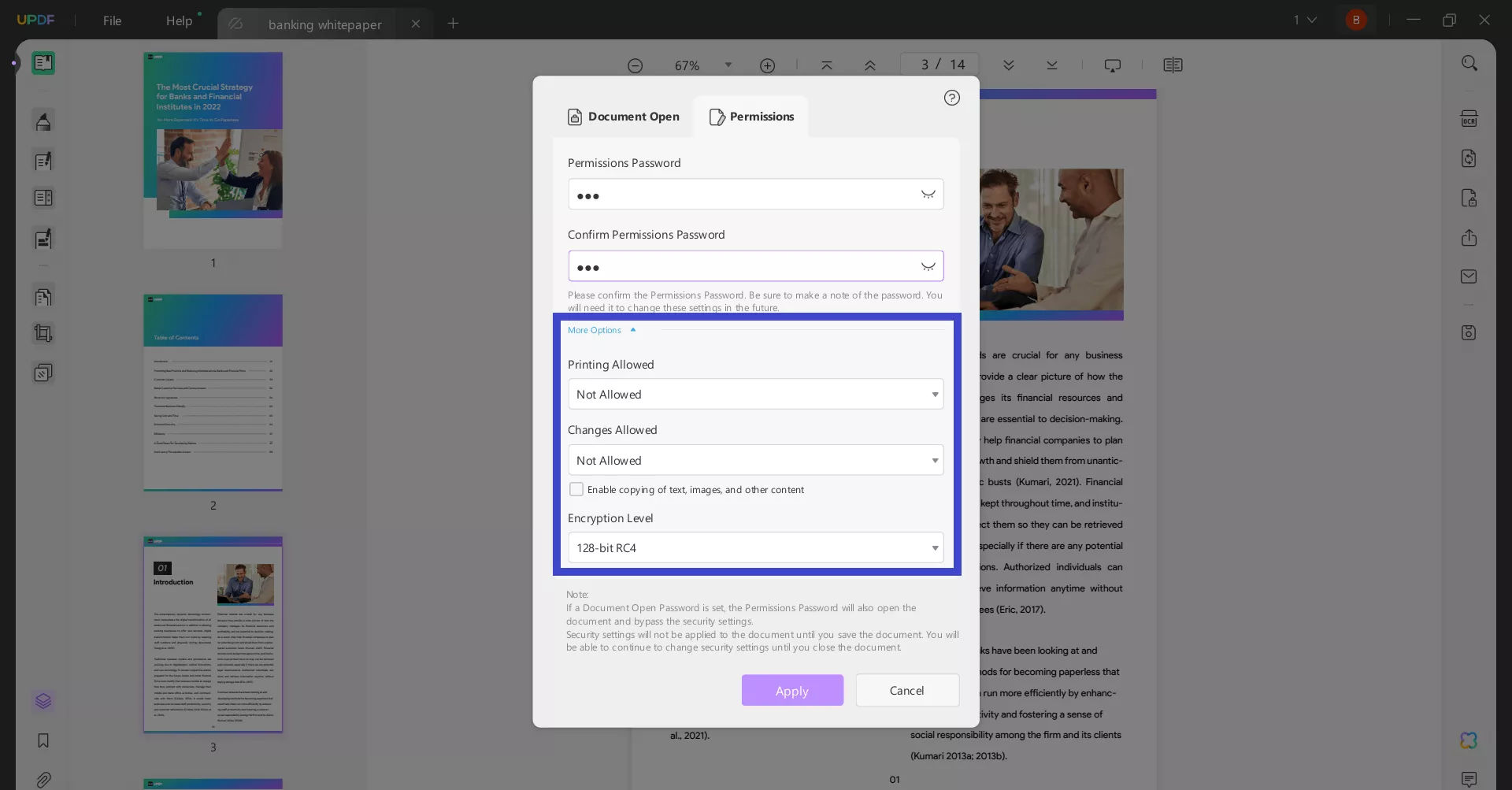Select page 3 Introduction thumbnail
Screen dimensions: 1512x790
[213, 635]
